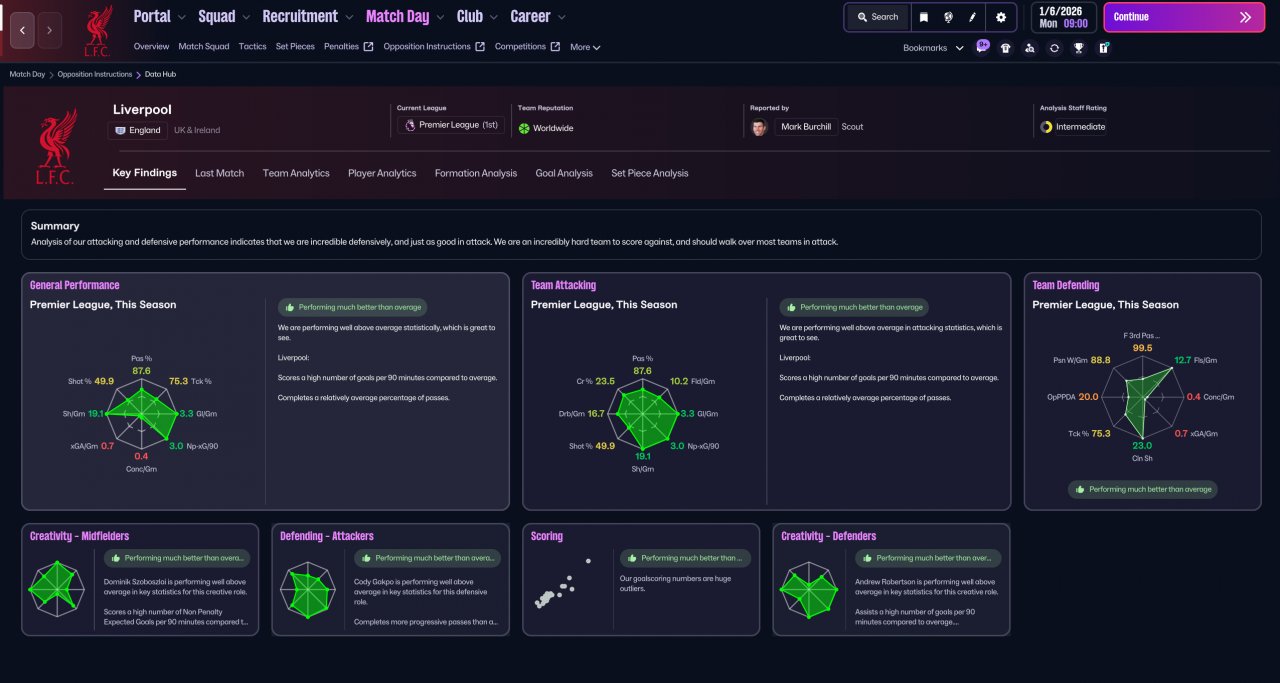Click Opposition Instructions in the breadcrumb

tap(94, 74)
